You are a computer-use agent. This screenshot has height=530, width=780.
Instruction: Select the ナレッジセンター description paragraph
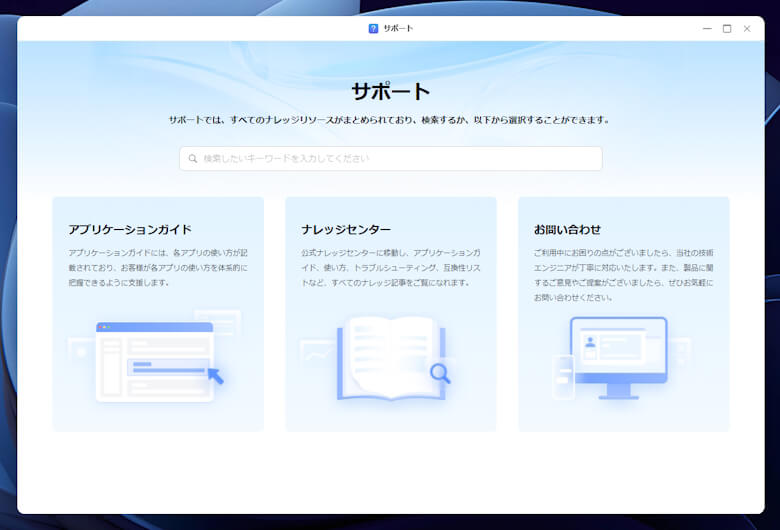(x=390, y=268)
